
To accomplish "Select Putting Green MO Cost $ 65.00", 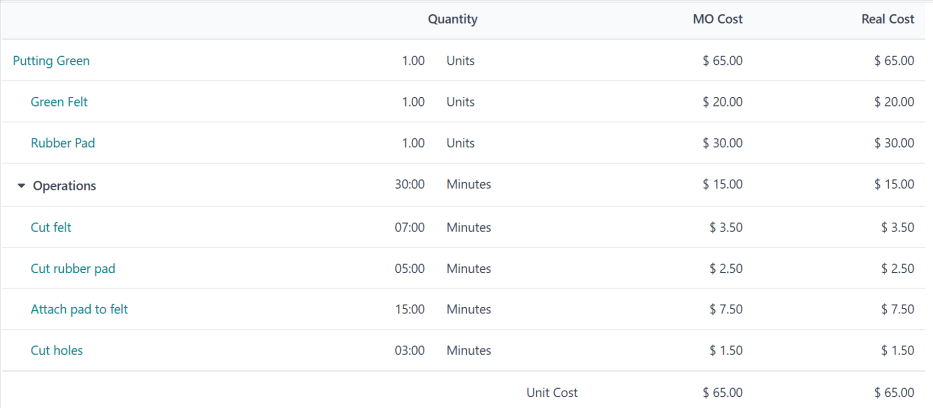I will click(x=722, y=61).
